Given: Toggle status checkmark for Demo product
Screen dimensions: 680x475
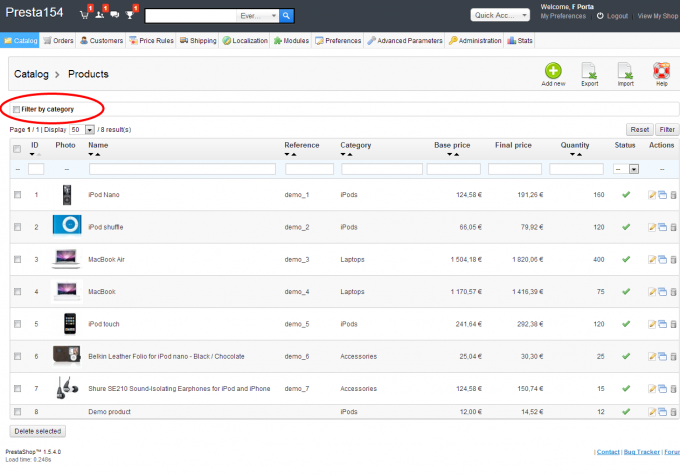Looking at the screenshot, I should [x=626, y=411].
